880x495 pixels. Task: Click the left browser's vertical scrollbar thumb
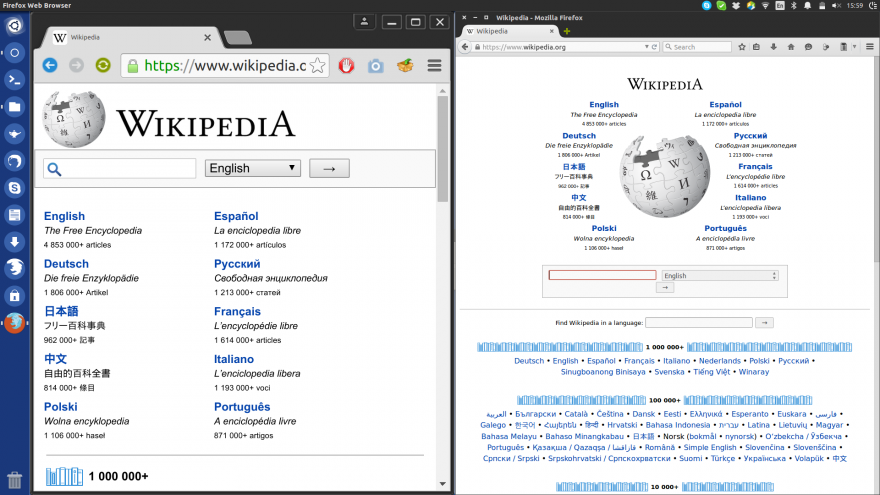(x=443, y=149)
